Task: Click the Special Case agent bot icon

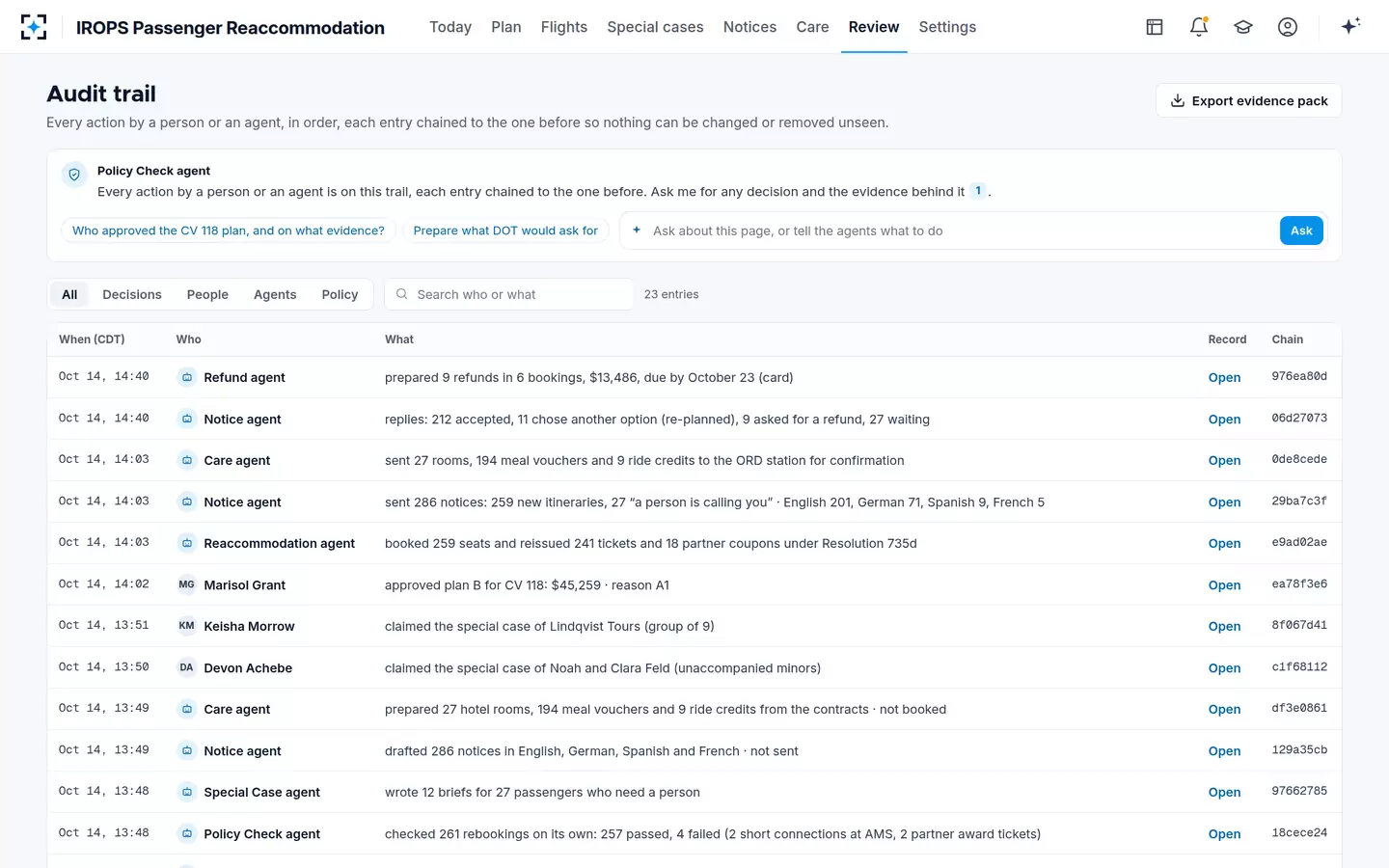Action: (187, 792)
